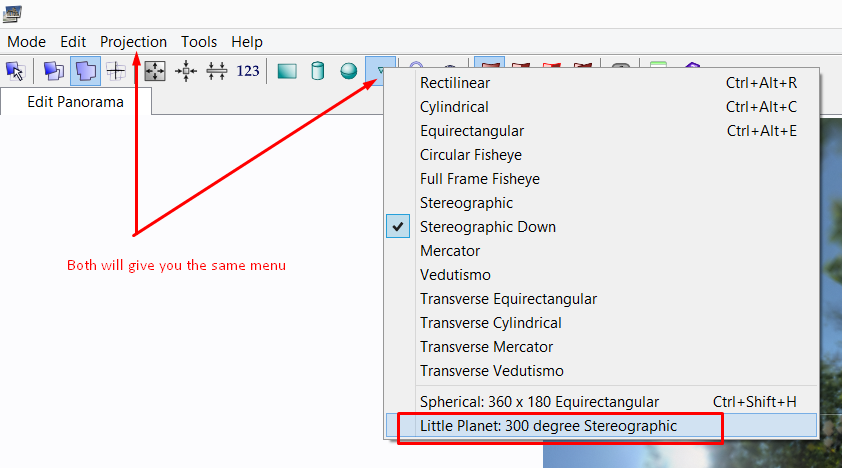
Task: Click the straighten horizon toolbar icon
Action: coord(217,71)
